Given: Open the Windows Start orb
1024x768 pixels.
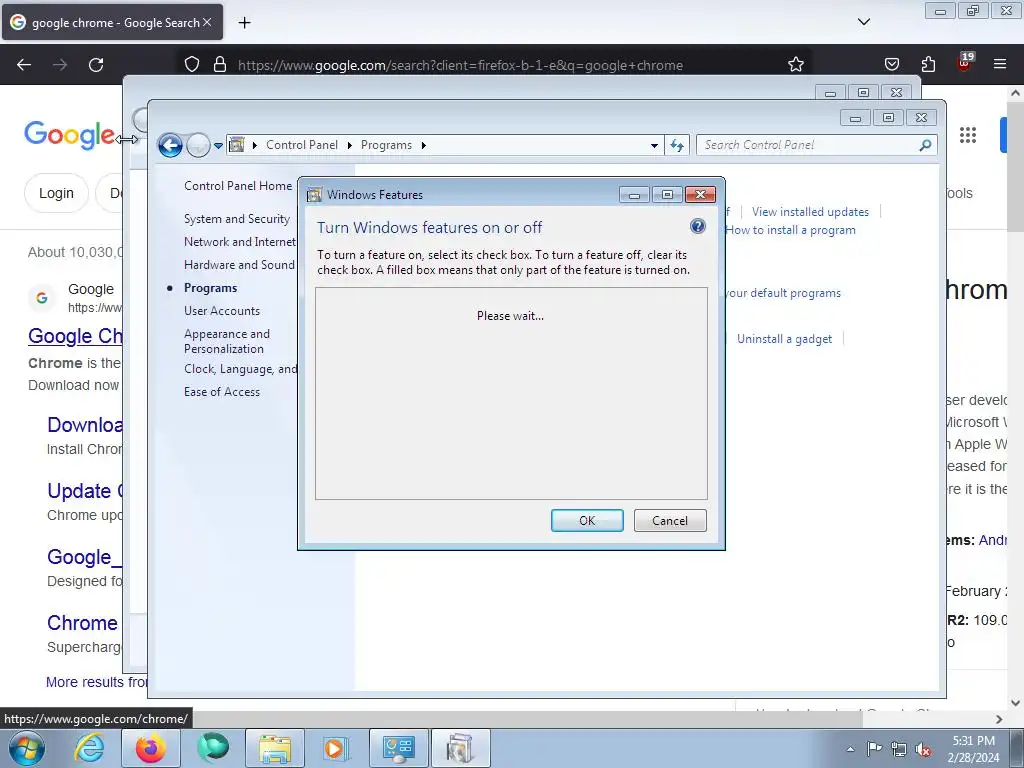Looking at the screenshot, I should click(27, 748).
